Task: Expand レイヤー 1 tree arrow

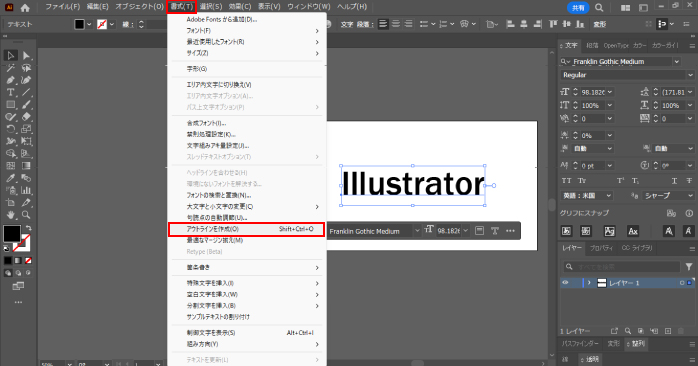Action: click(x=589, y=283)
